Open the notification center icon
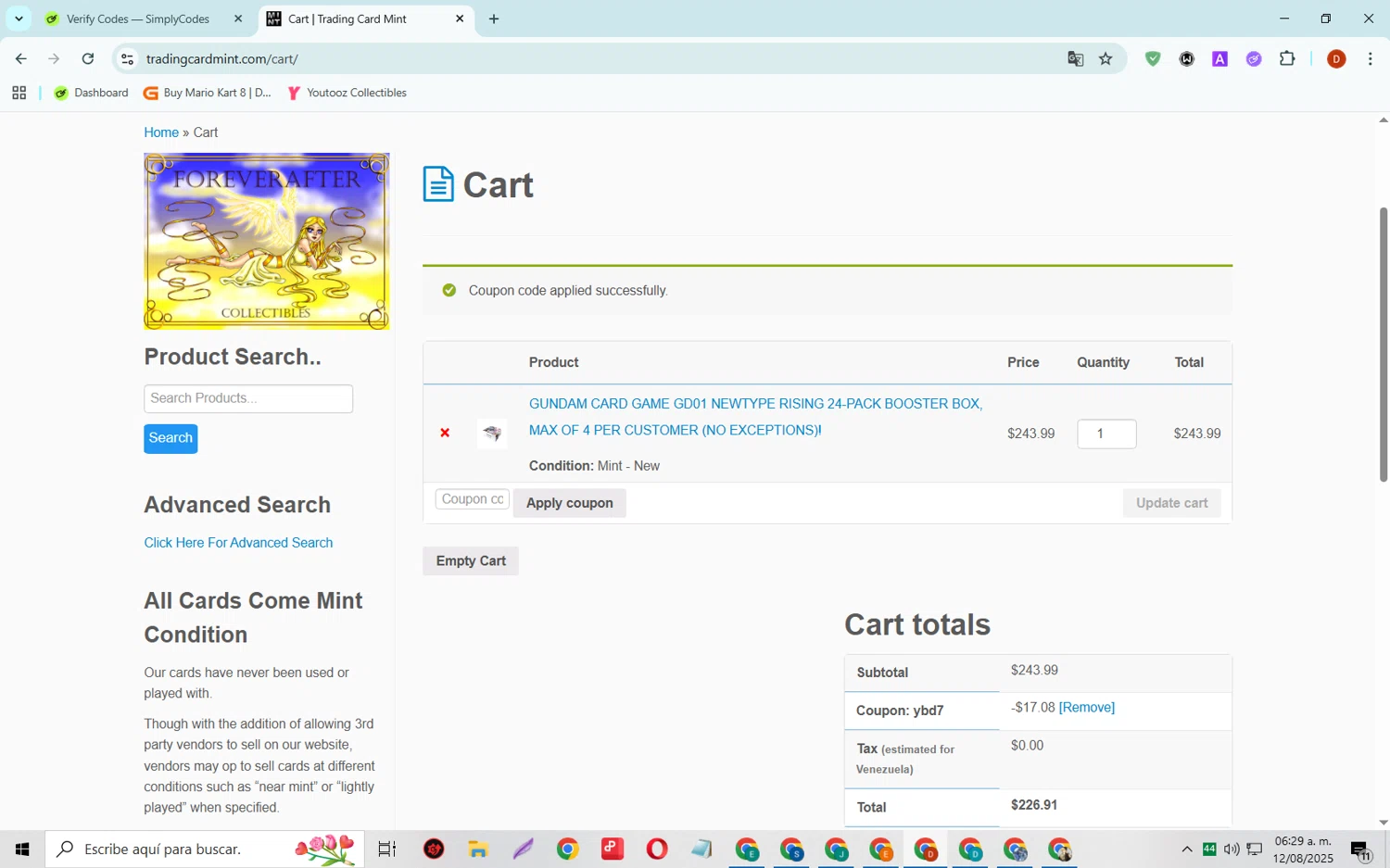 (x=1361, y=850)
